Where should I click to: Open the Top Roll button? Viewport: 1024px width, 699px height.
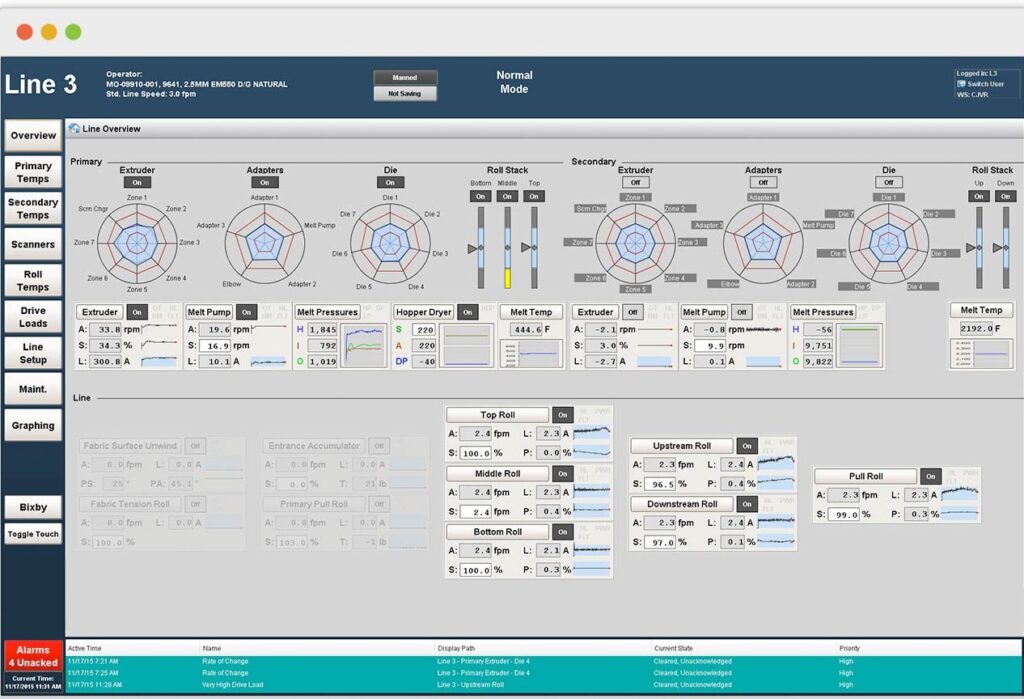pyautogui.click(x=498, y=415)
